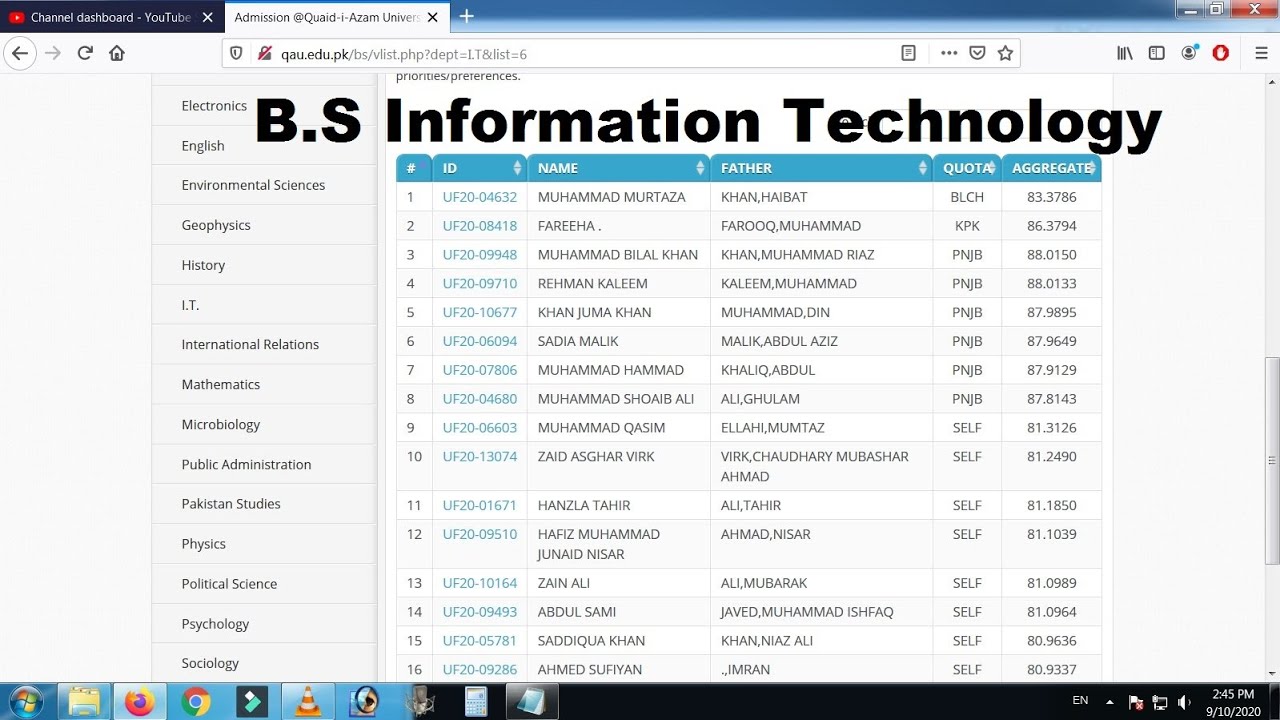Click the clock showing 2:45 PM
This screenshot has width=1280, height=720.
(x=1232, y=693)
